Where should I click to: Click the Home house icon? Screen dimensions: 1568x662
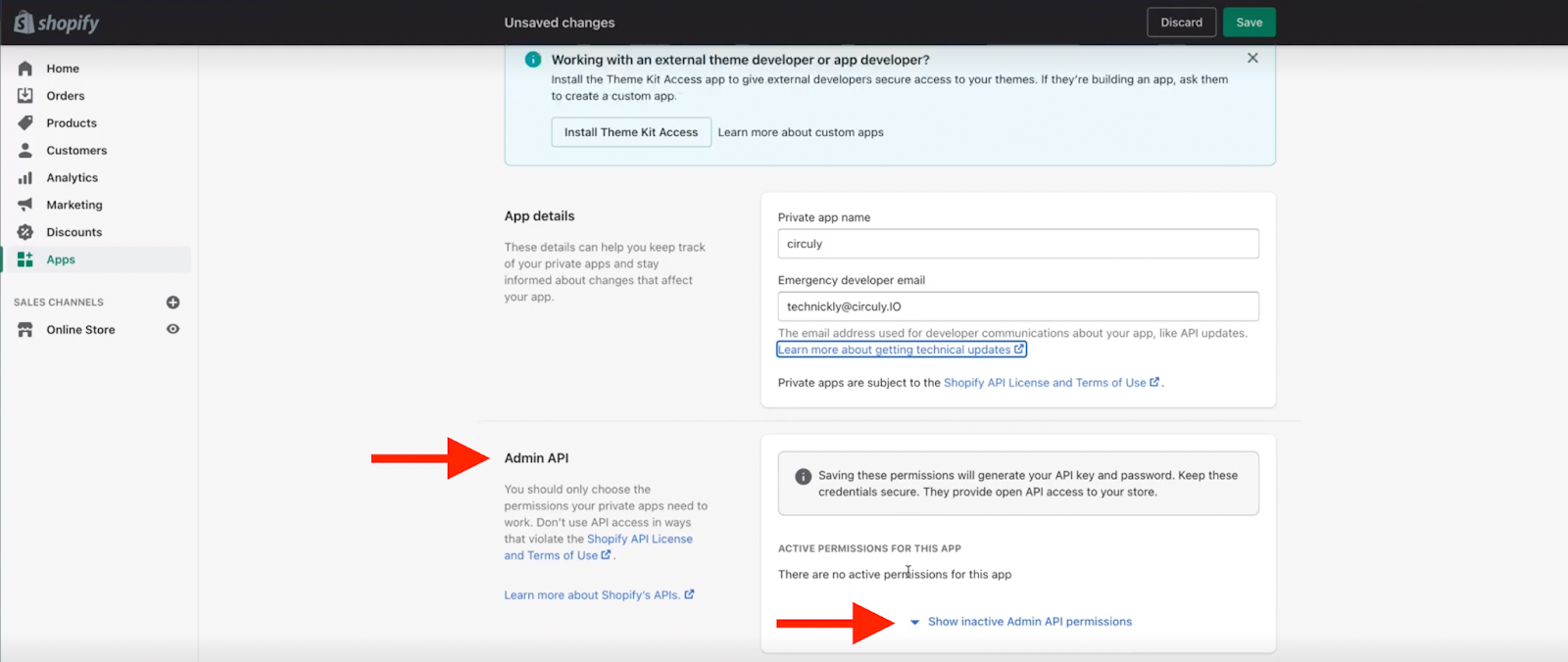(25, 69)
